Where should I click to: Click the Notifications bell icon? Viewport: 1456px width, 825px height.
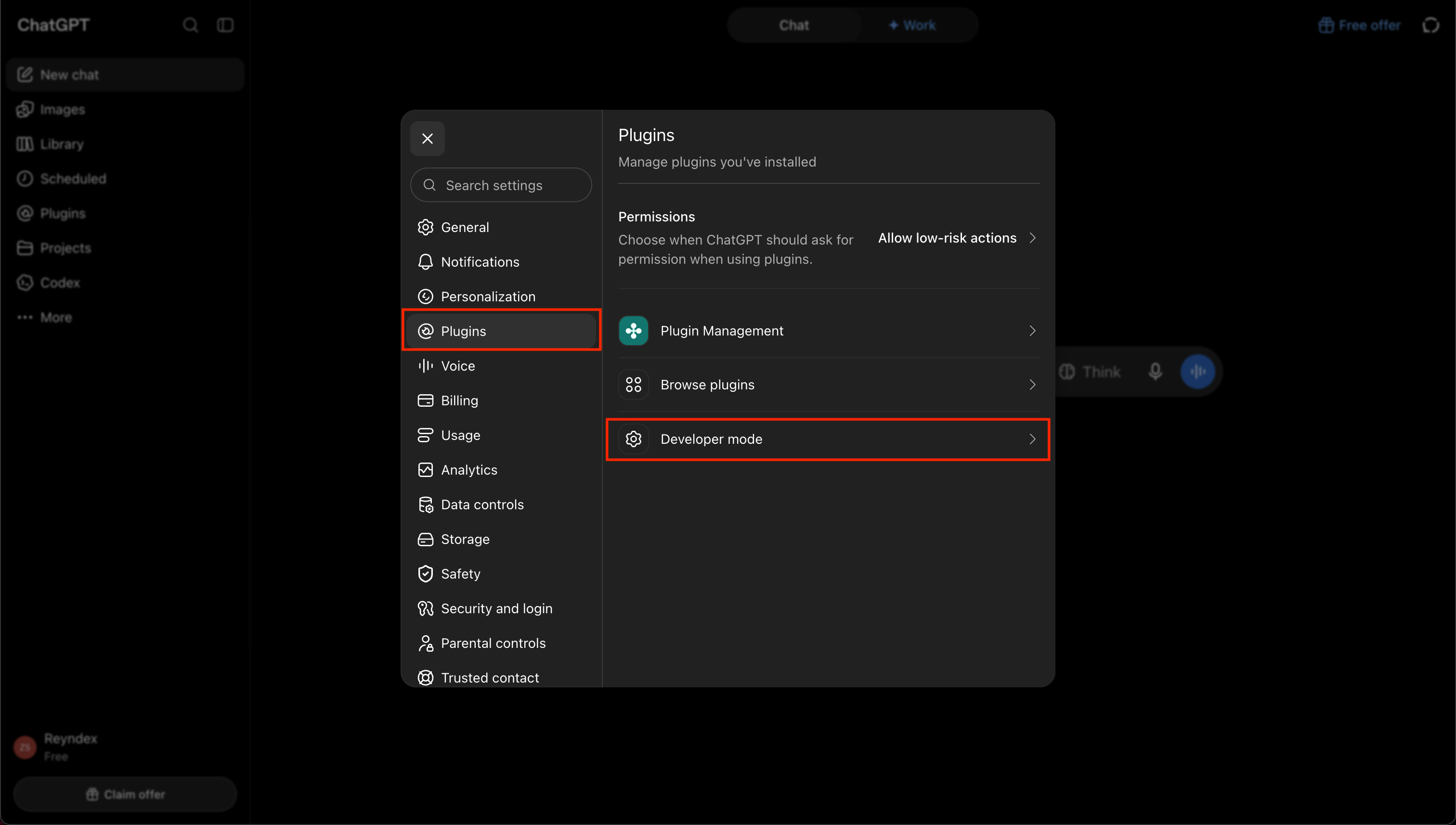(426, 262)
